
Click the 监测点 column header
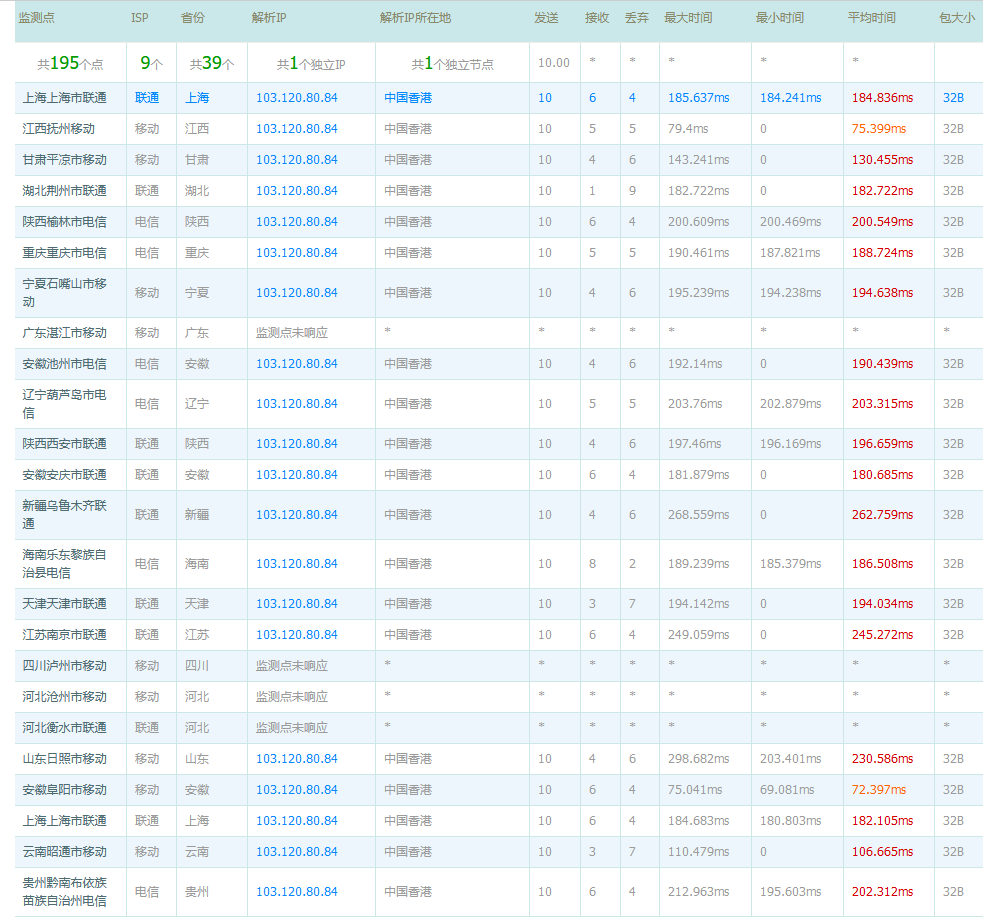[x=37, y=18]
